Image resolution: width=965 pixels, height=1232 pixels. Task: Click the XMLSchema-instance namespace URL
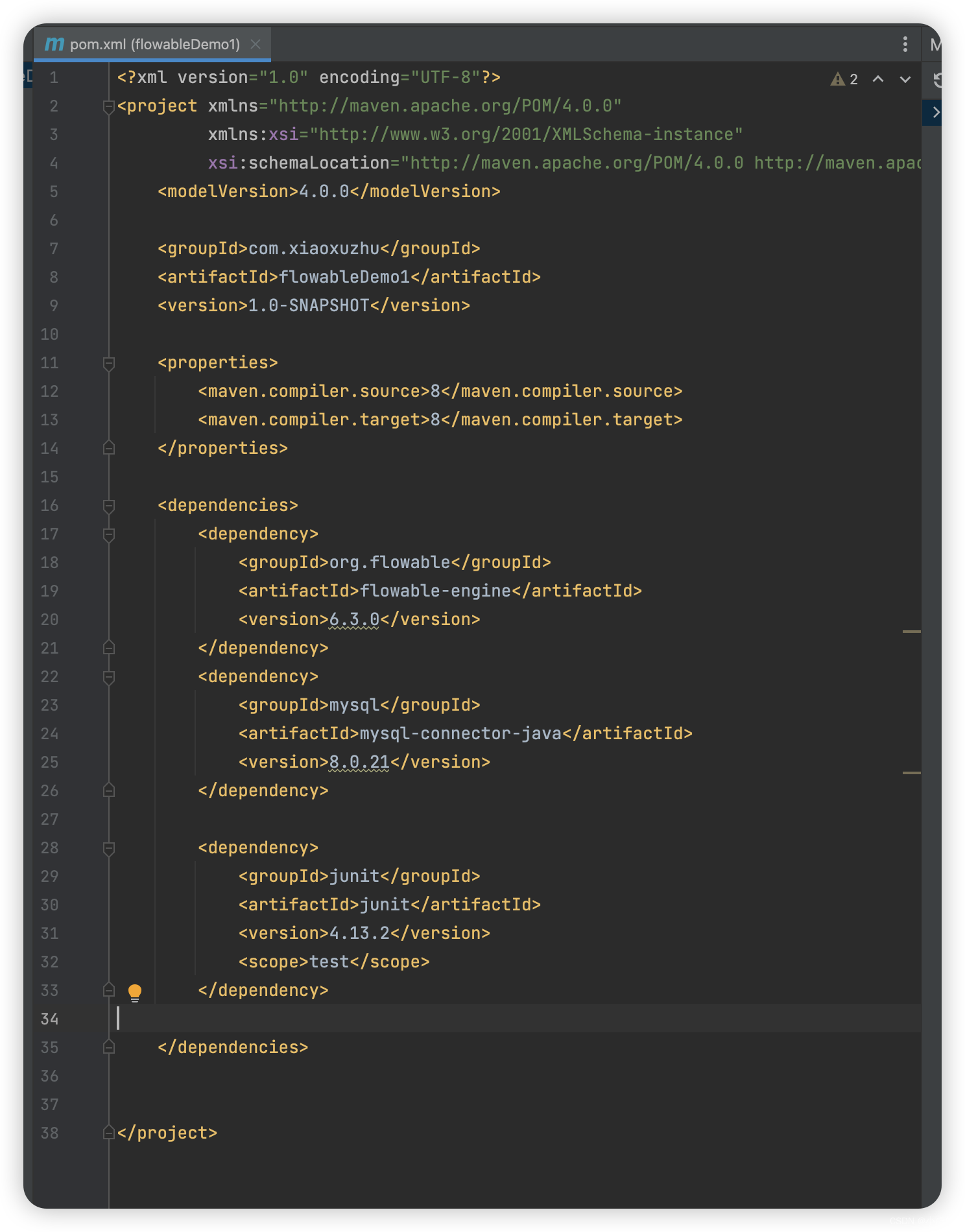pyautogui.click(x=526, y=135)
